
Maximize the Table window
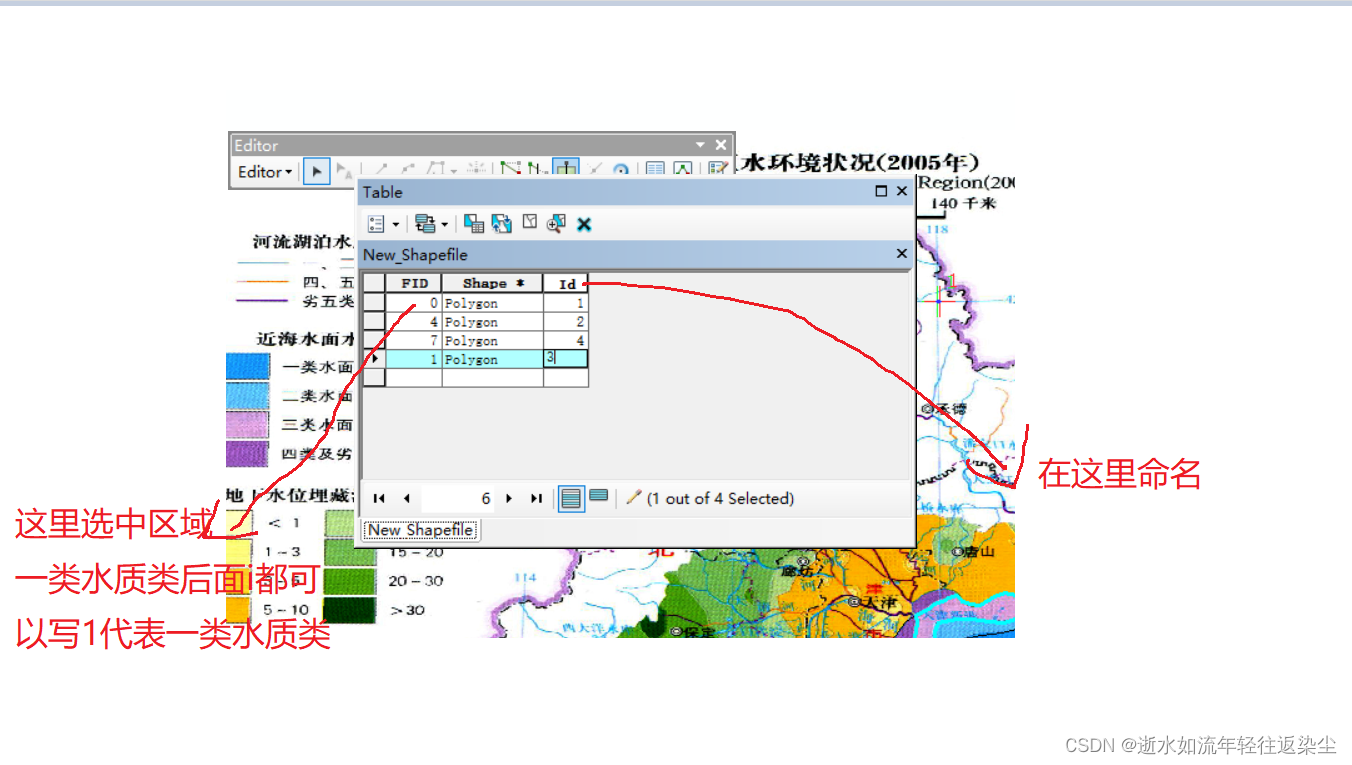click(x=882, y=191)
